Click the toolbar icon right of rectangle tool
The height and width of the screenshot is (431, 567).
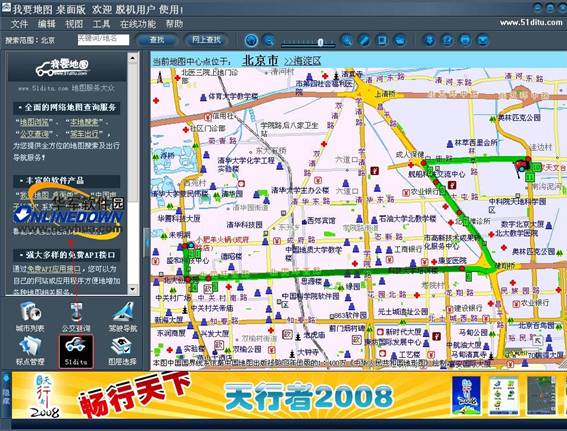[x=400, y=40]
